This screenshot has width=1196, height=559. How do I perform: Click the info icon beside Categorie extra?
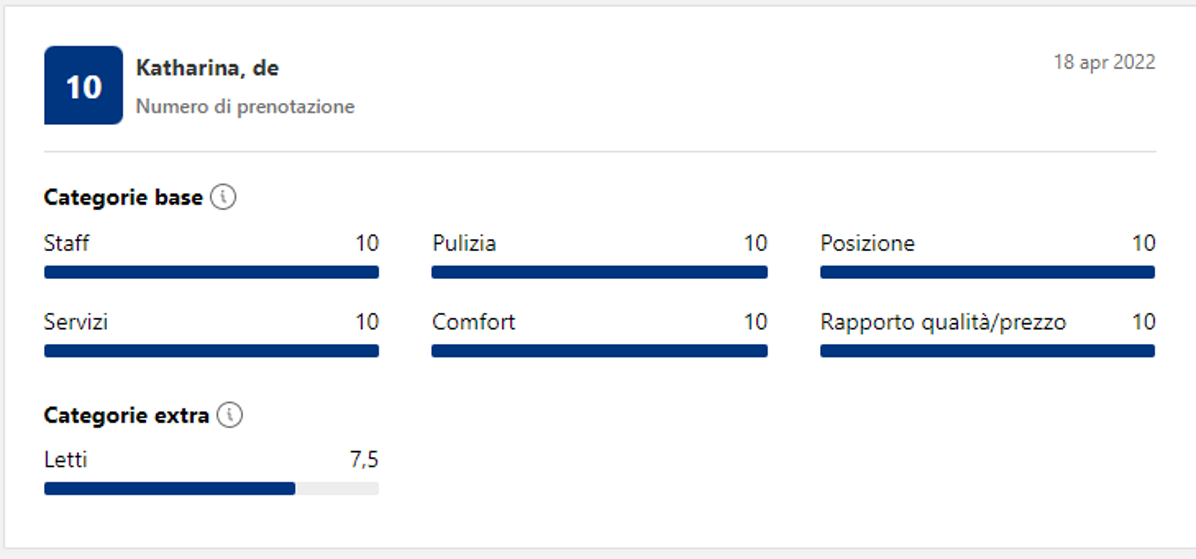tap(230, 415)
